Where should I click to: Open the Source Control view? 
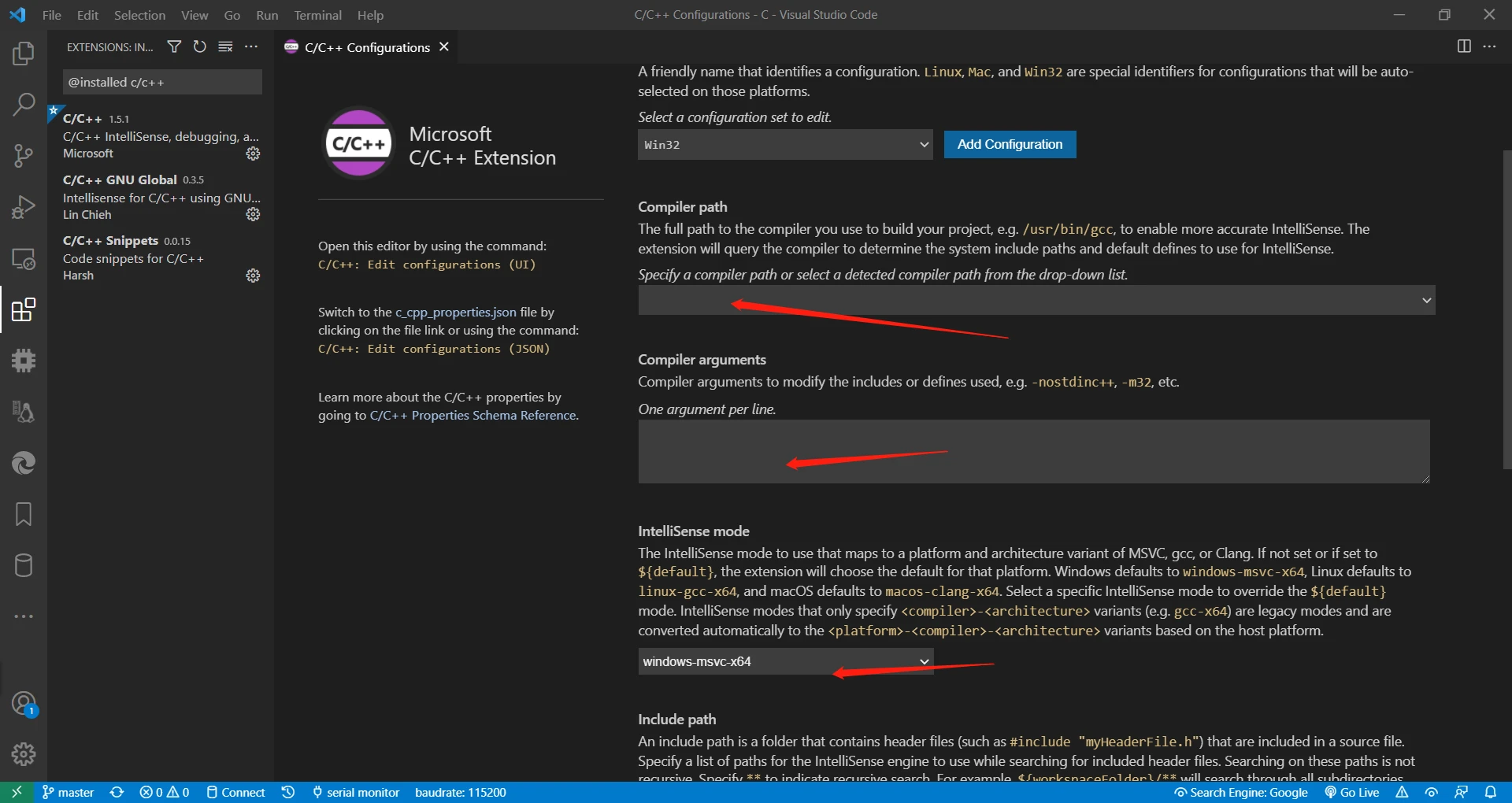point(24,156)
